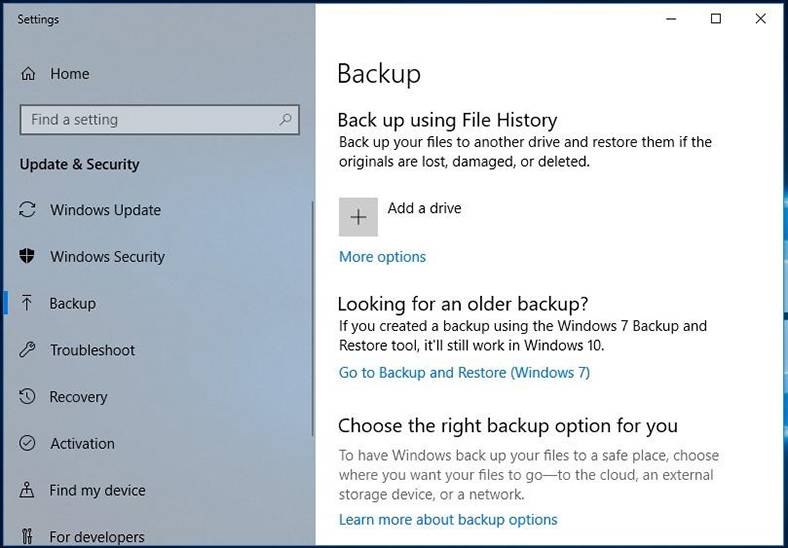Click the Update & Security heading

79,164
